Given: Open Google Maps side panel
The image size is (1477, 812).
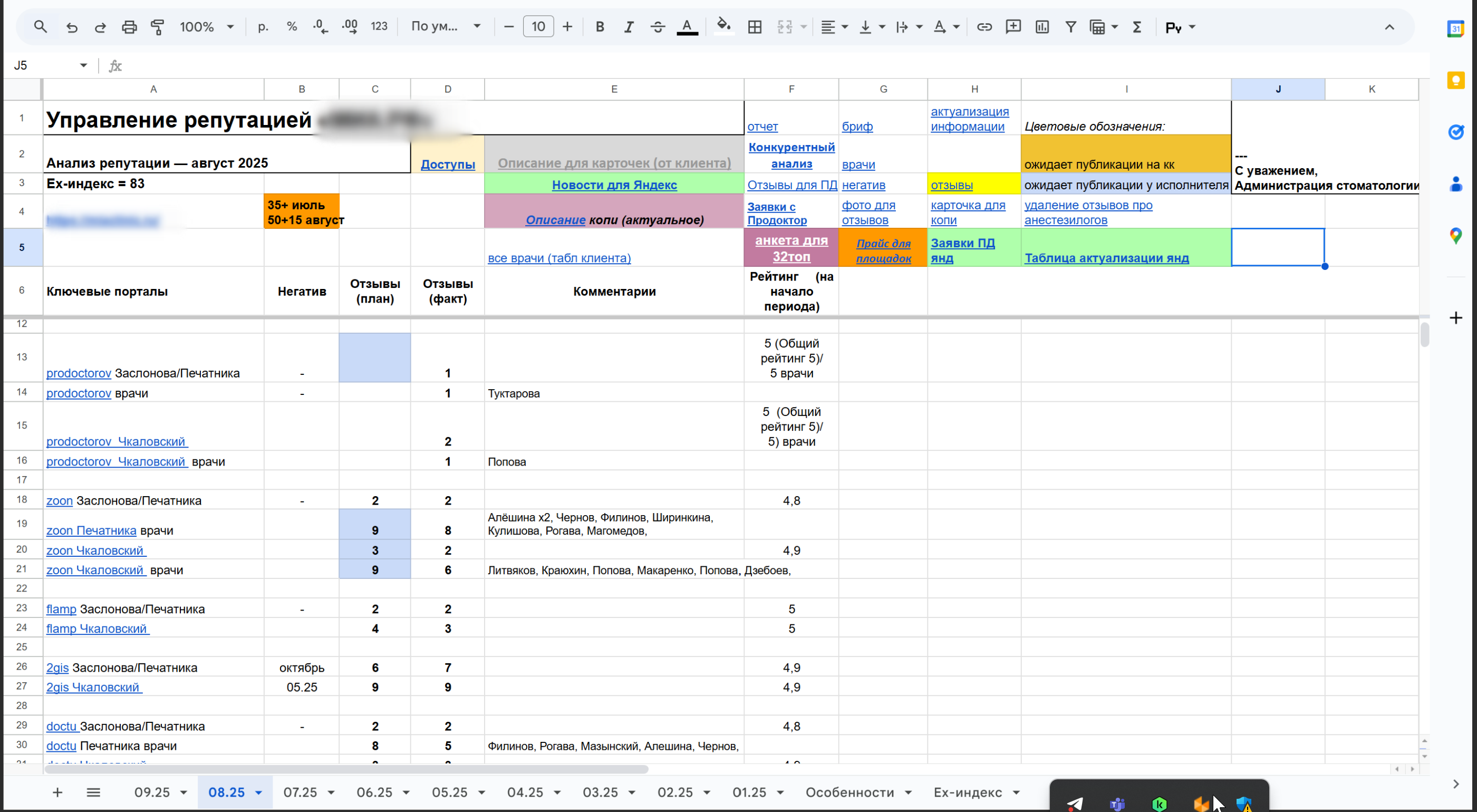Looking at the screenshot, I should click(1455, 235).
